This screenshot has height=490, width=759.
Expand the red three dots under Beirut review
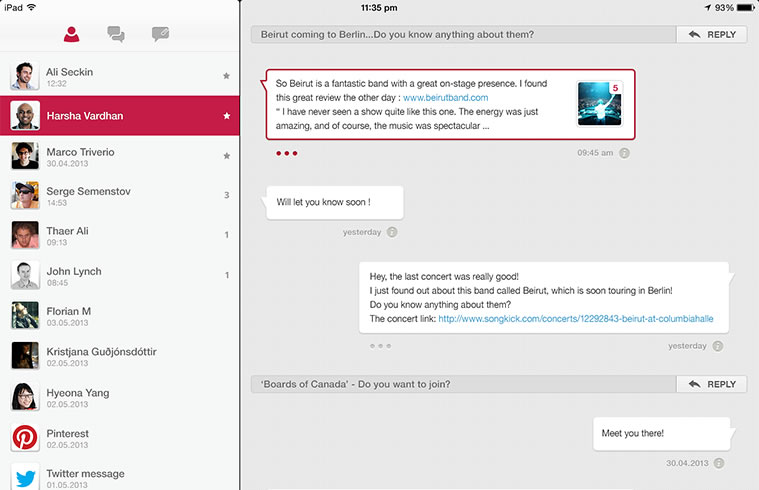point(287,153)
